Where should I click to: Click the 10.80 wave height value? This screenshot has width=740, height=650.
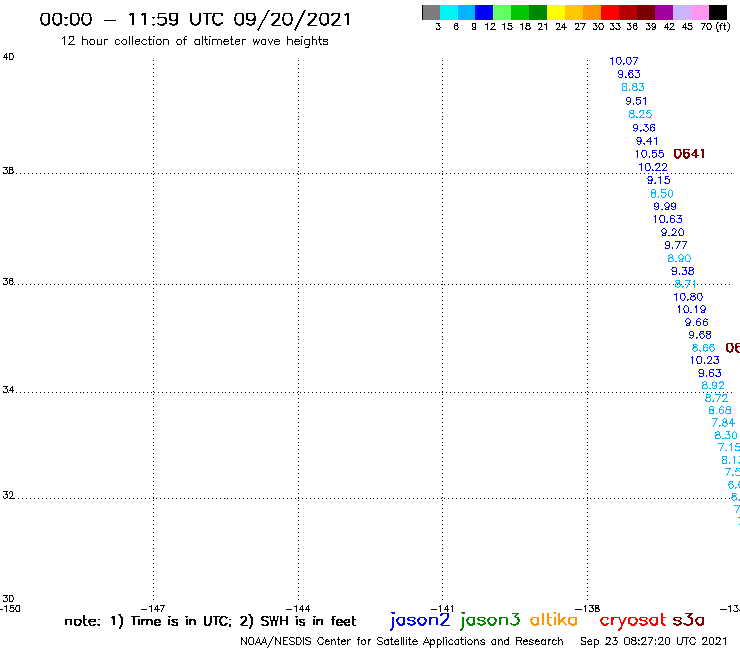click(688, 297)
